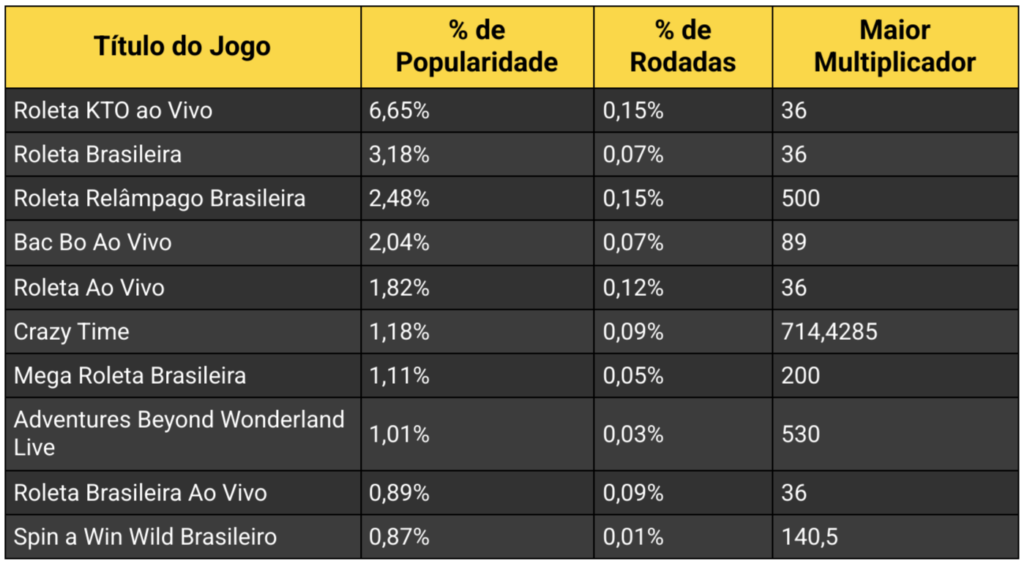1024x564 pixels.
Task: Select the 2,04% popularity cell
Action: pyautogui.click(x=399, y=243)
